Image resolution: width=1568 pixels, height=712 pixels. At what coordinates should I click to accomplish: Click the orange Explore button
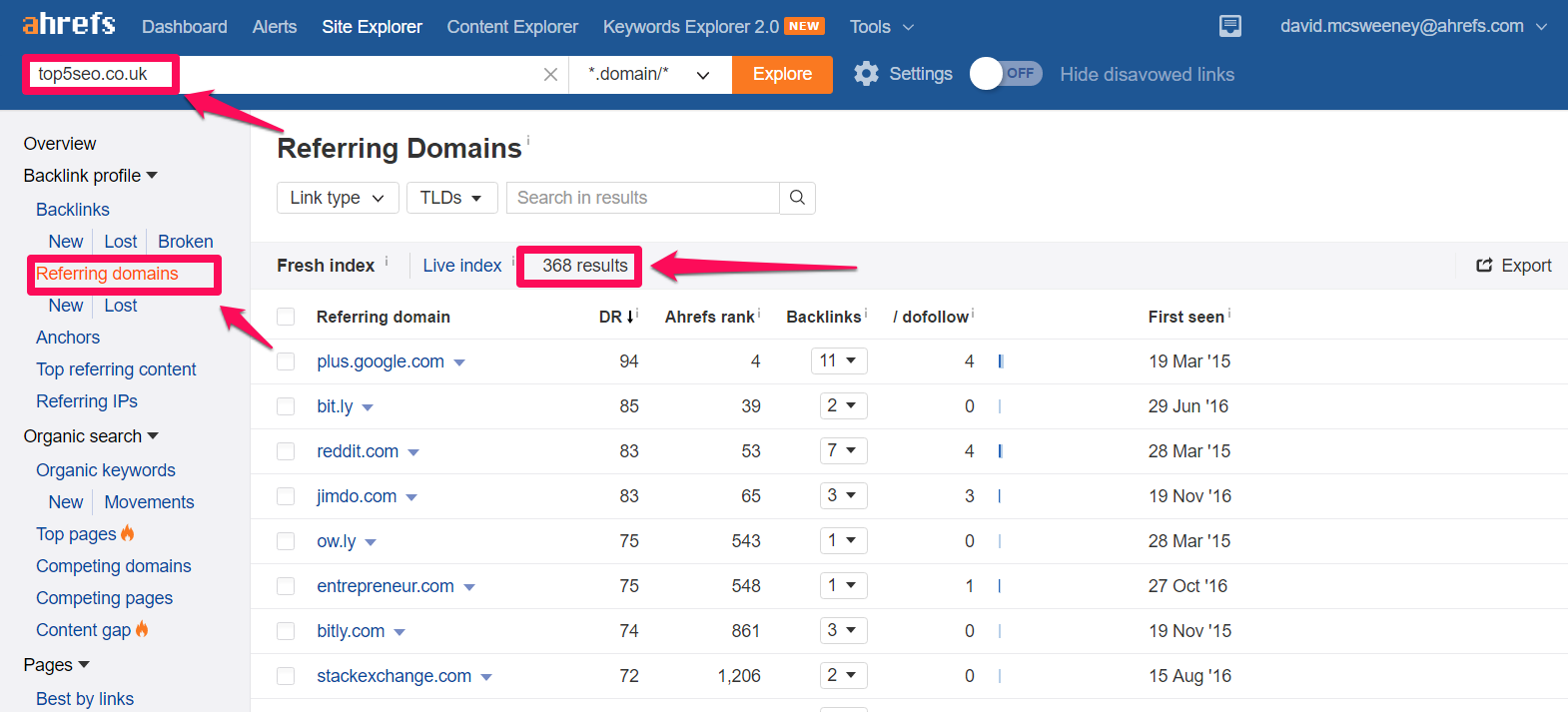click(x=782, y=75)
